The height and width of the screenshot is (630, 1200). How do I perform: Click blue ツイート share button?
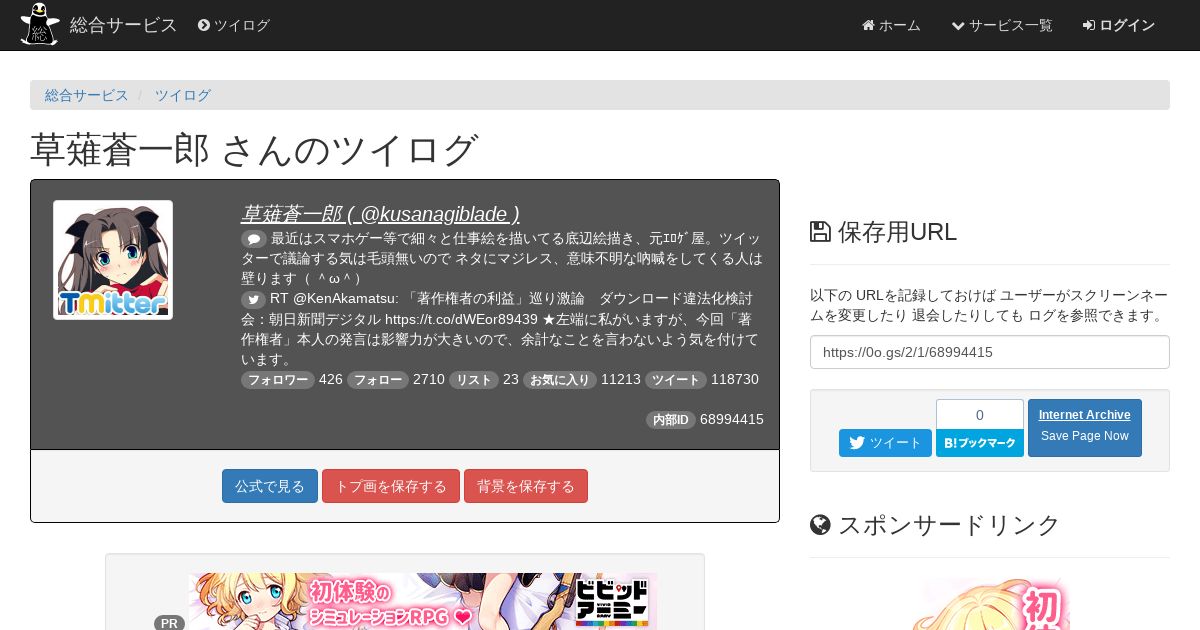click(885, 443)
